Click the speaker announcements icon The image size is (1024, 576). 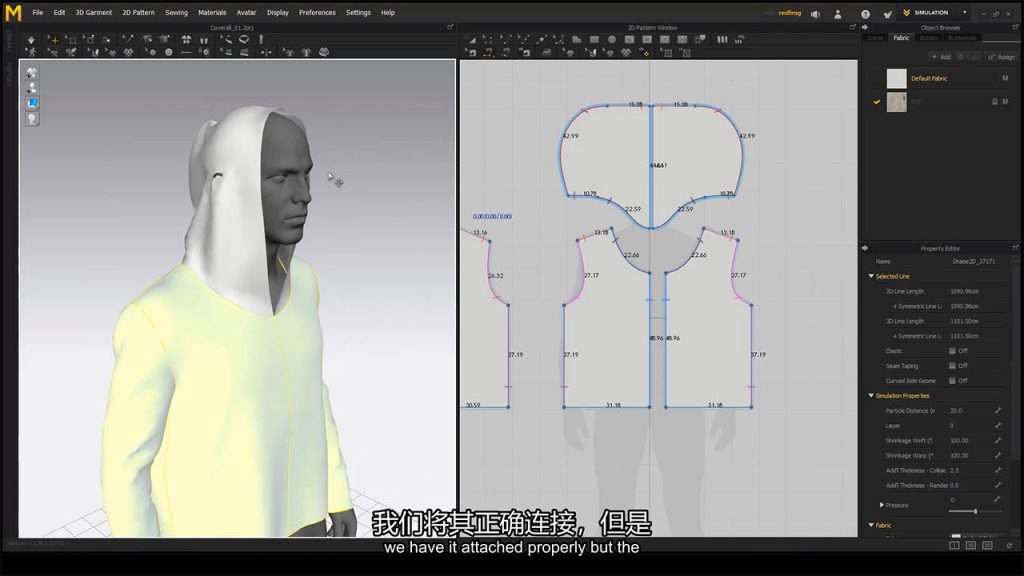pos(816,14)
